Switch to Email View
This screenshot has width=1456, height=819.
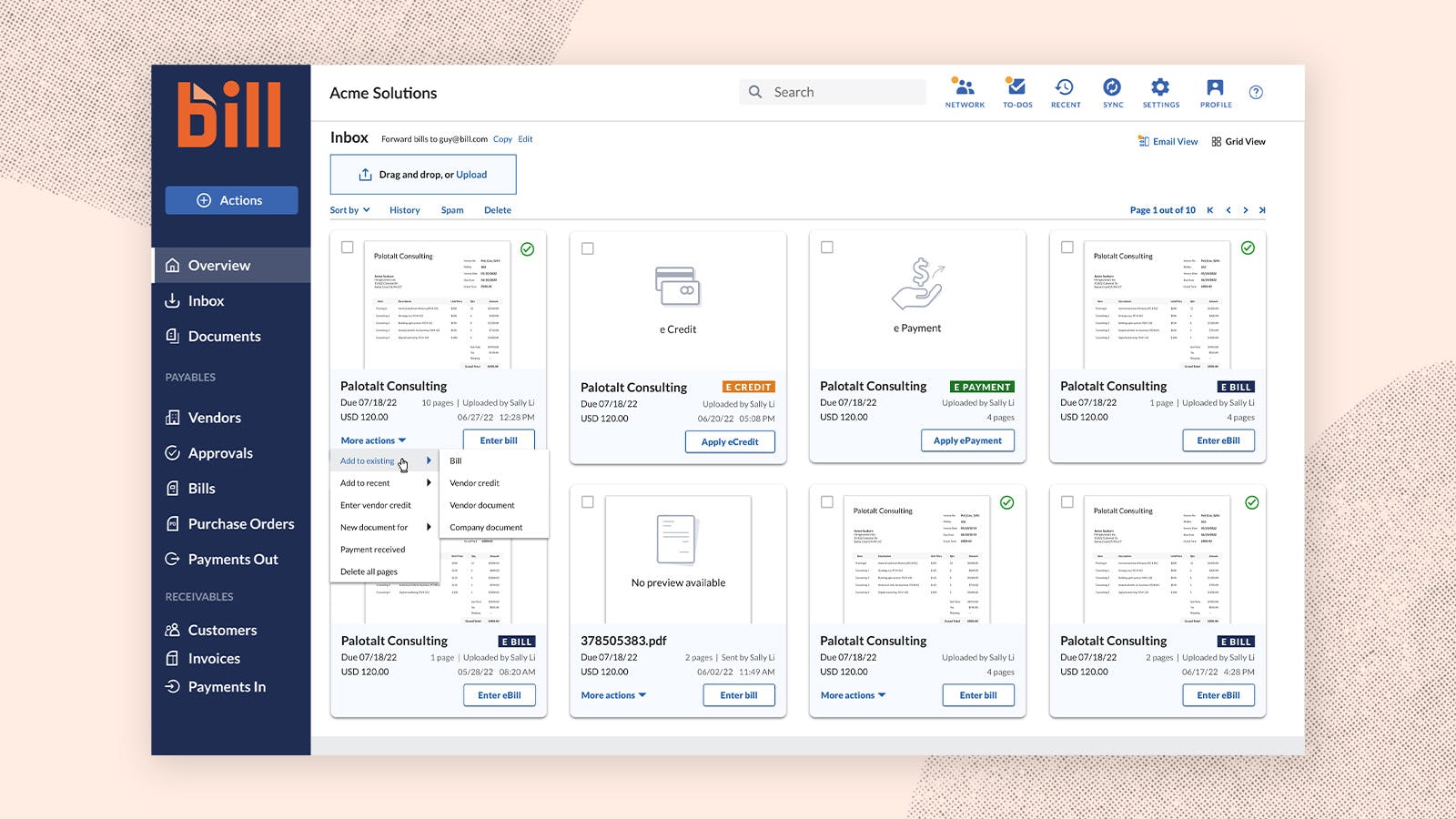click(x=1168, y=141)
